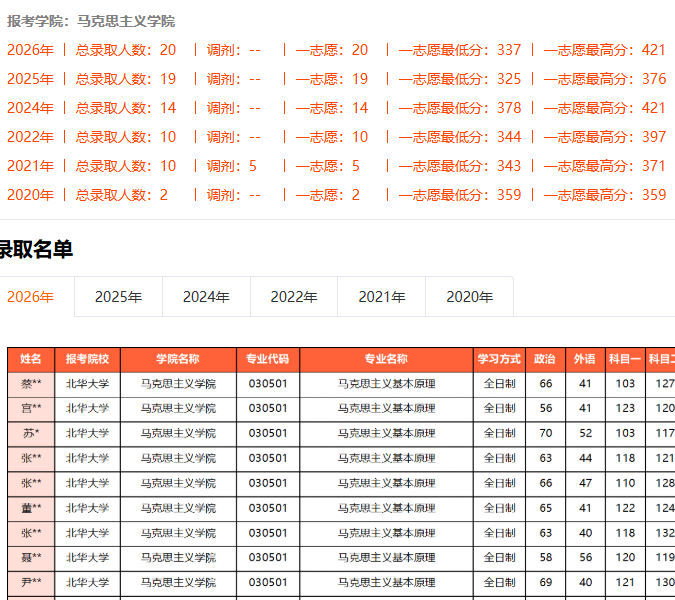Click the 录取名单 section title
This screenshot has width=675, height=600.
pyautogui.click(x=36, y=249)
